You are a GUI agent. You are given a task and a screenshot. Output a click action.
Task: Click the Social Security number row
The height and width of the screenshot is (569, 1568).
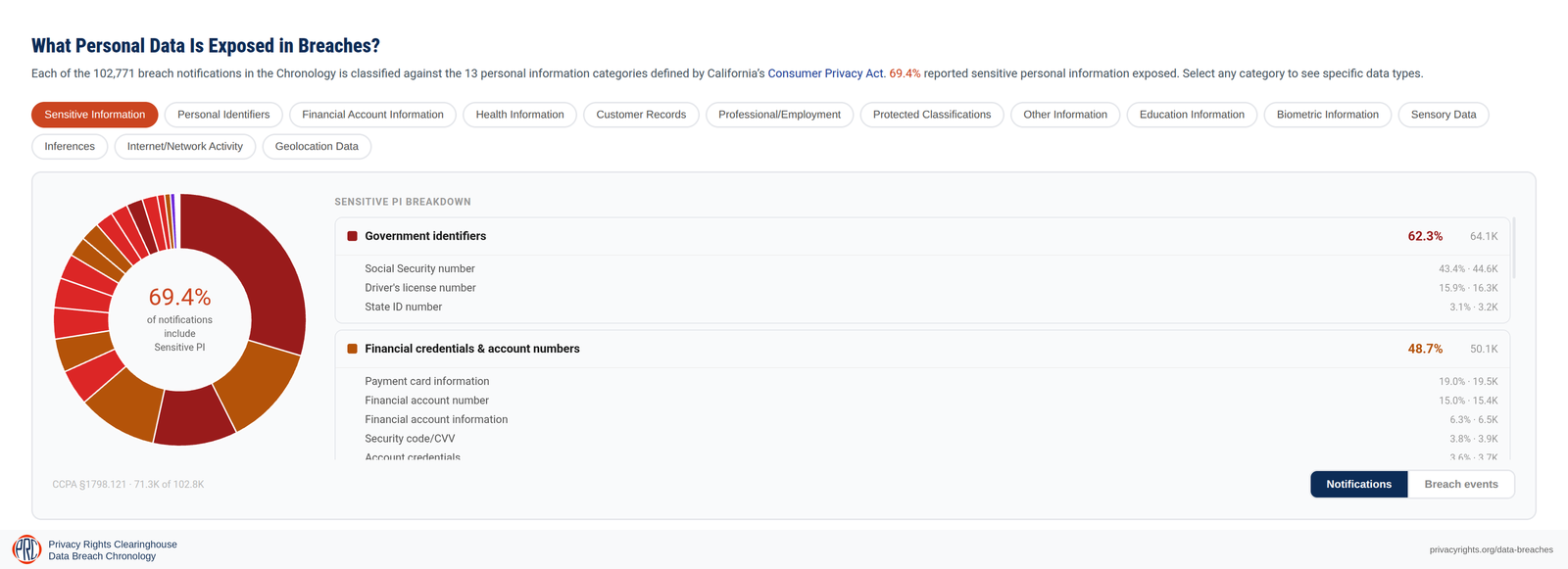tap(931, 268)
